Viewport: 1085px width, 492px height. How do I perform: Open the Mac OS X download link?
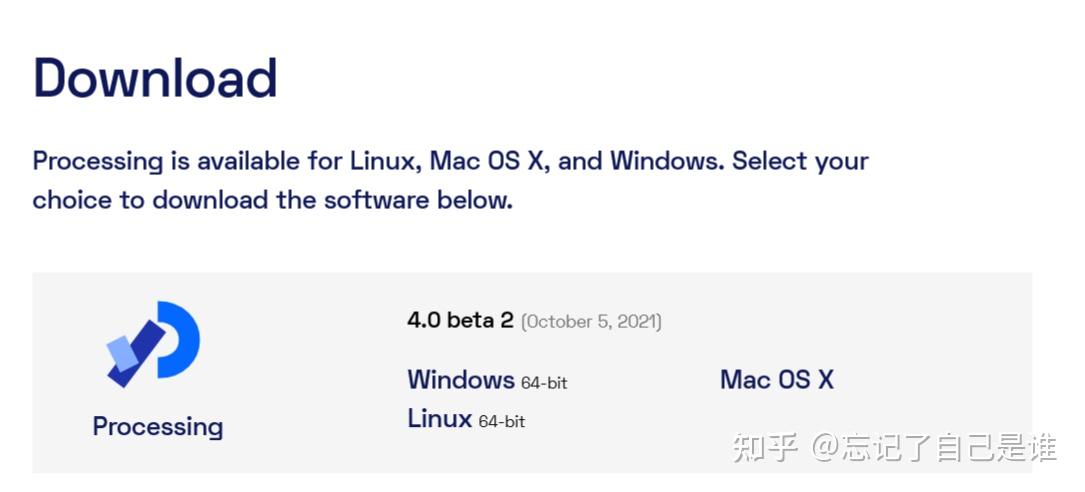pyautogui.click(x=776, y=380)
